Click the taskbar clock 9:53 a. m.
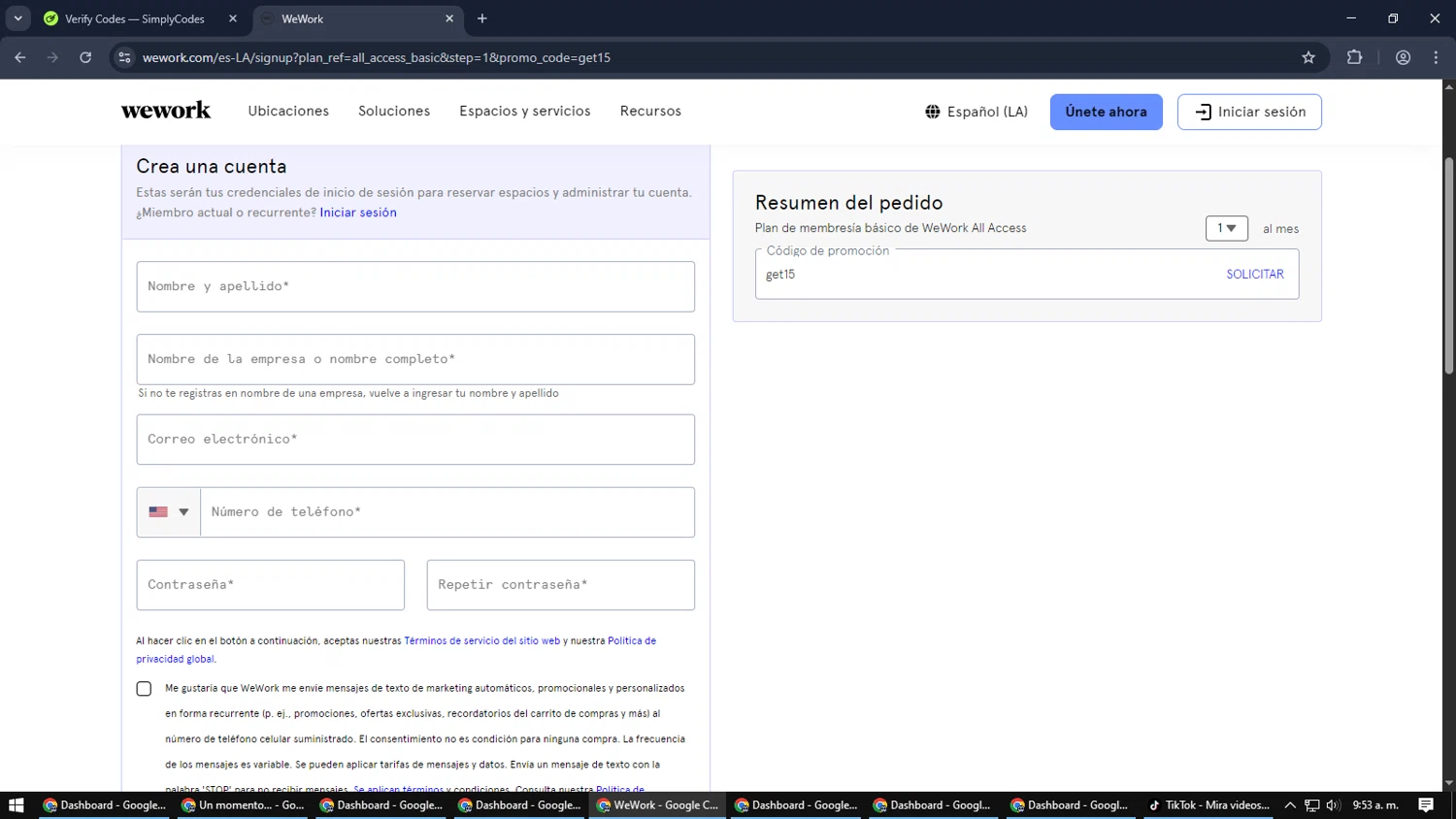Viewport: 1456px width, 819px height. tap(1375, 805)
